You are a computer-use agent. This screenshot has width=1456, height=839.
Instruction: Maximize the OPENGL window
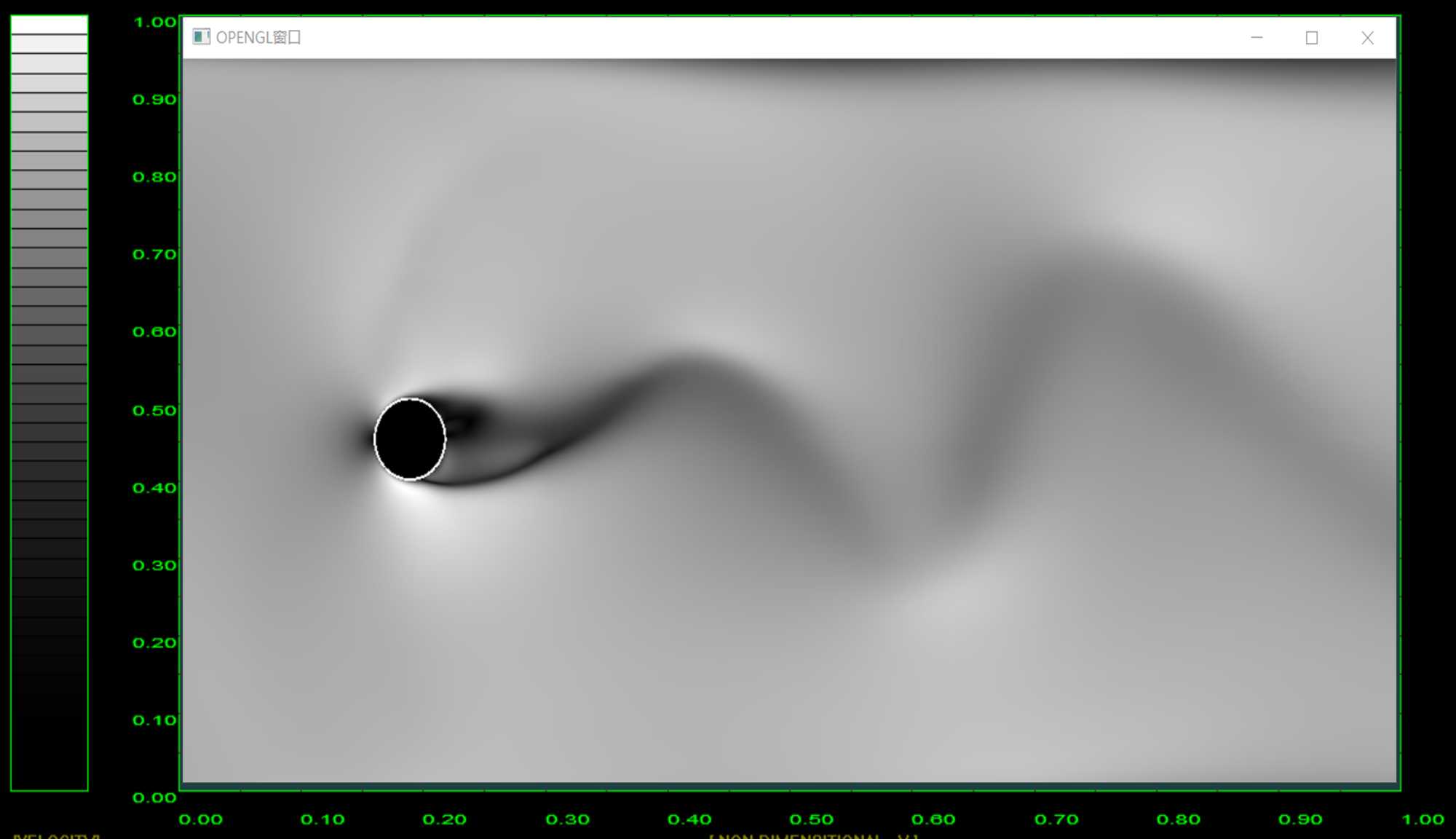(x=1311, y=38)
